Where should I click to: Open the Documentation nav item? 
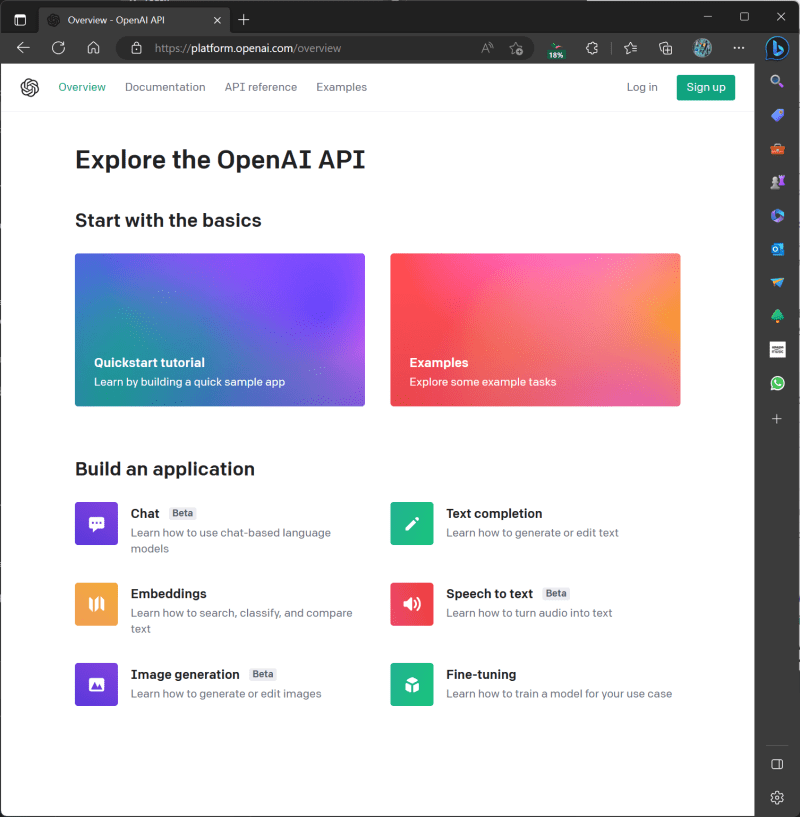coord(165,88)
